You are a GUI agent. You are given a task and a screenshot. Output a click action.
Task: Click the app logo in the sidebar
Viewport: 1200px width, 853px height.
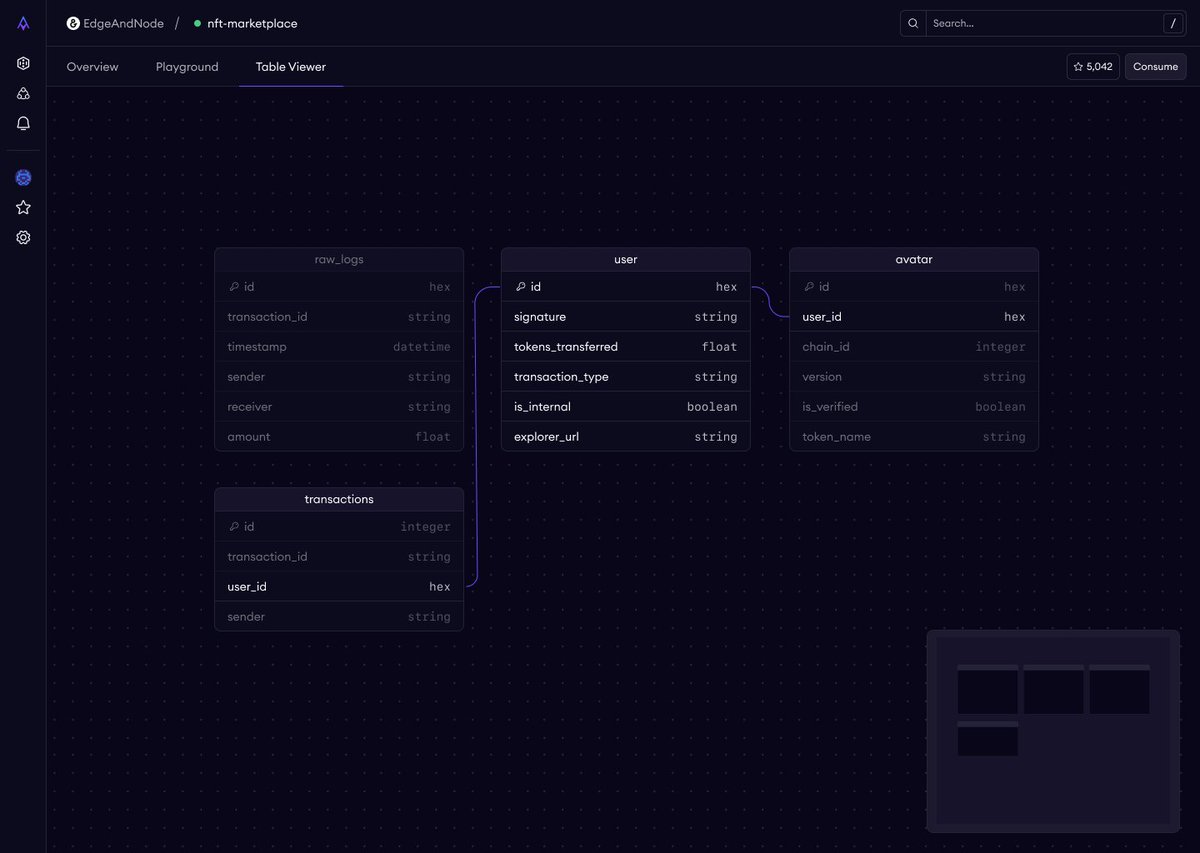(23, 23)
